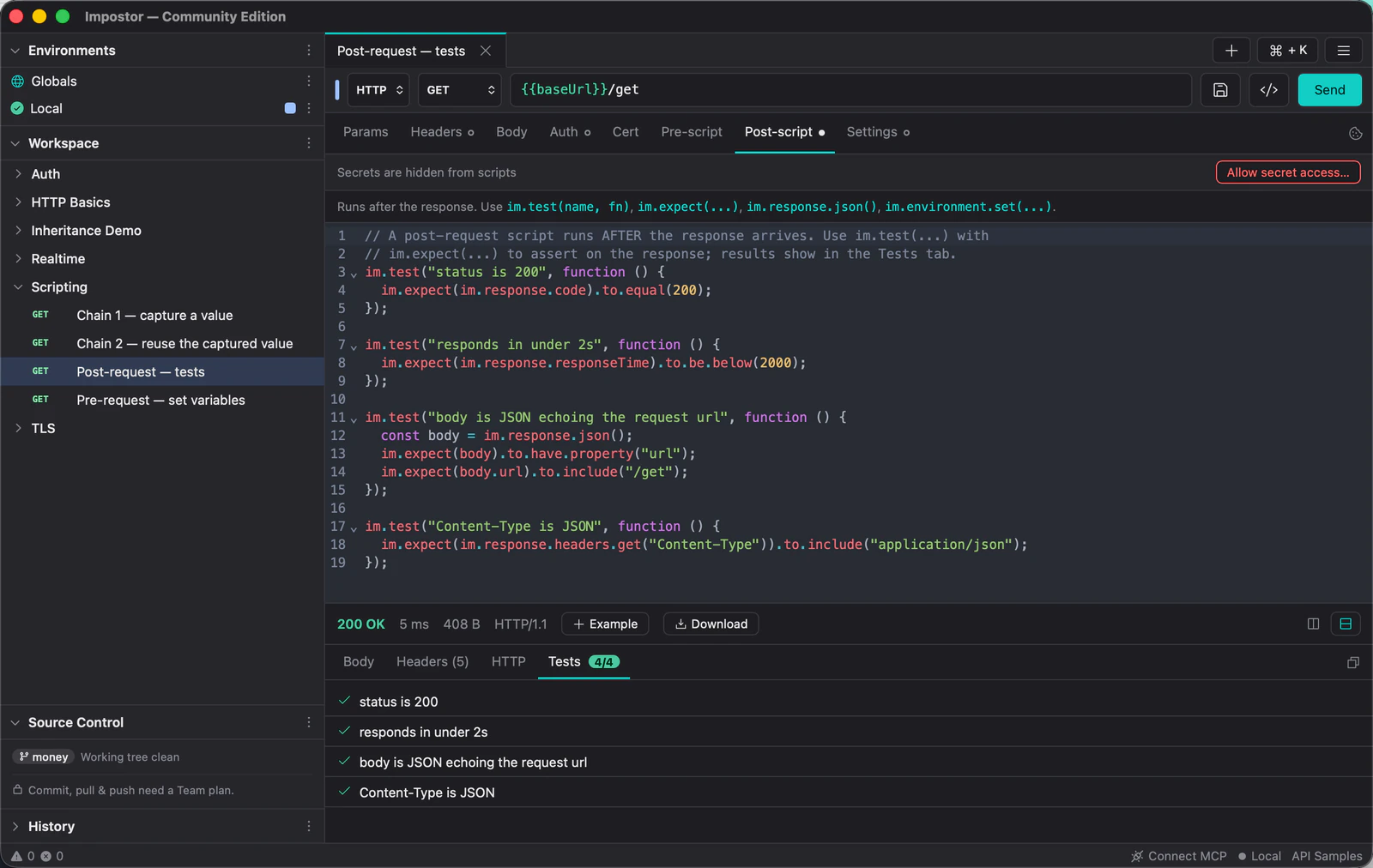This screenshot has height=868, width=1373.
Task: Open the Globals row three-dot menu
Action: (x=309, y=81)
